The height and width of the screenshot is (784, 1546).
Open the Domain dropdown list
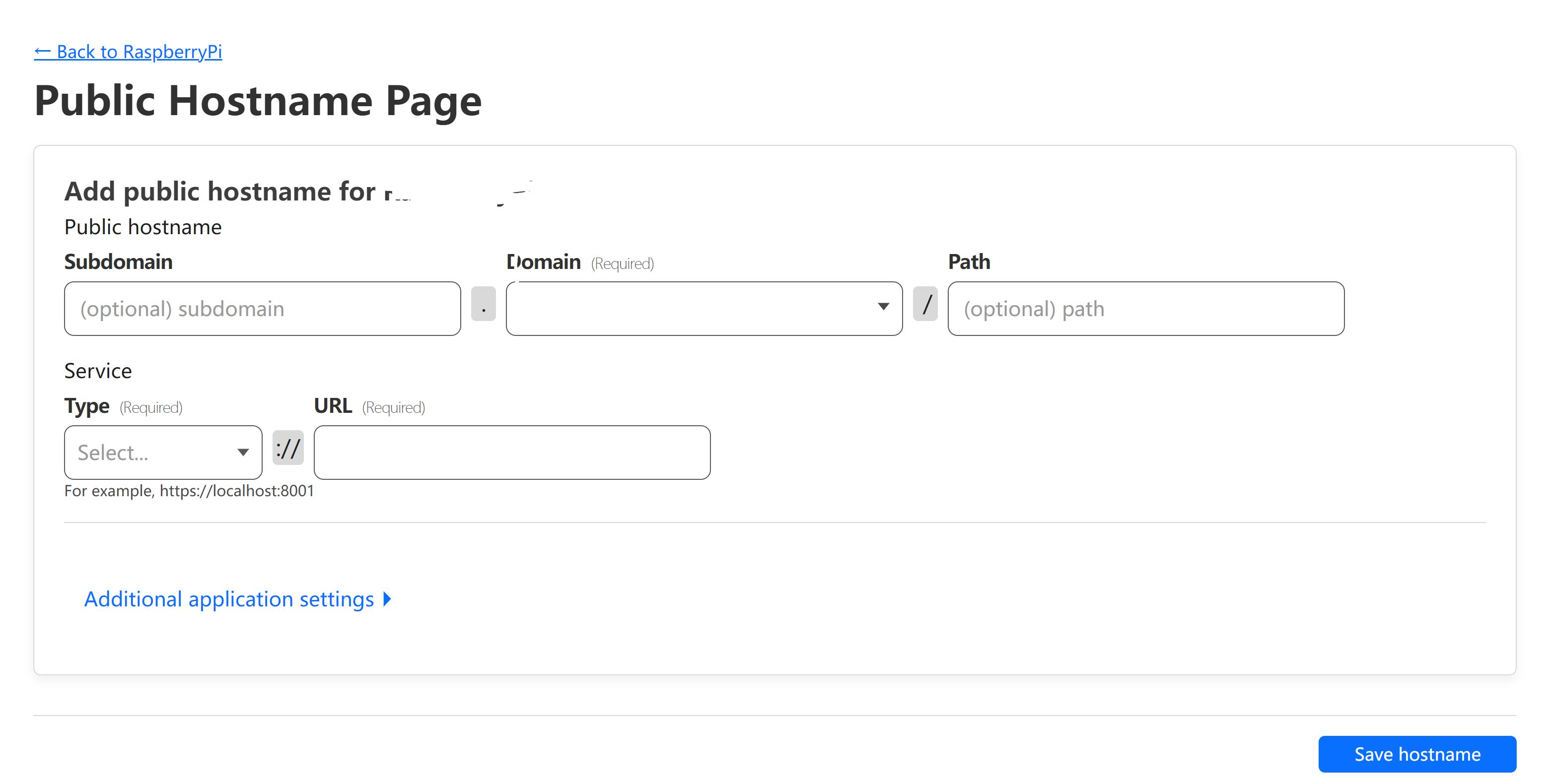tap(690, 308)
